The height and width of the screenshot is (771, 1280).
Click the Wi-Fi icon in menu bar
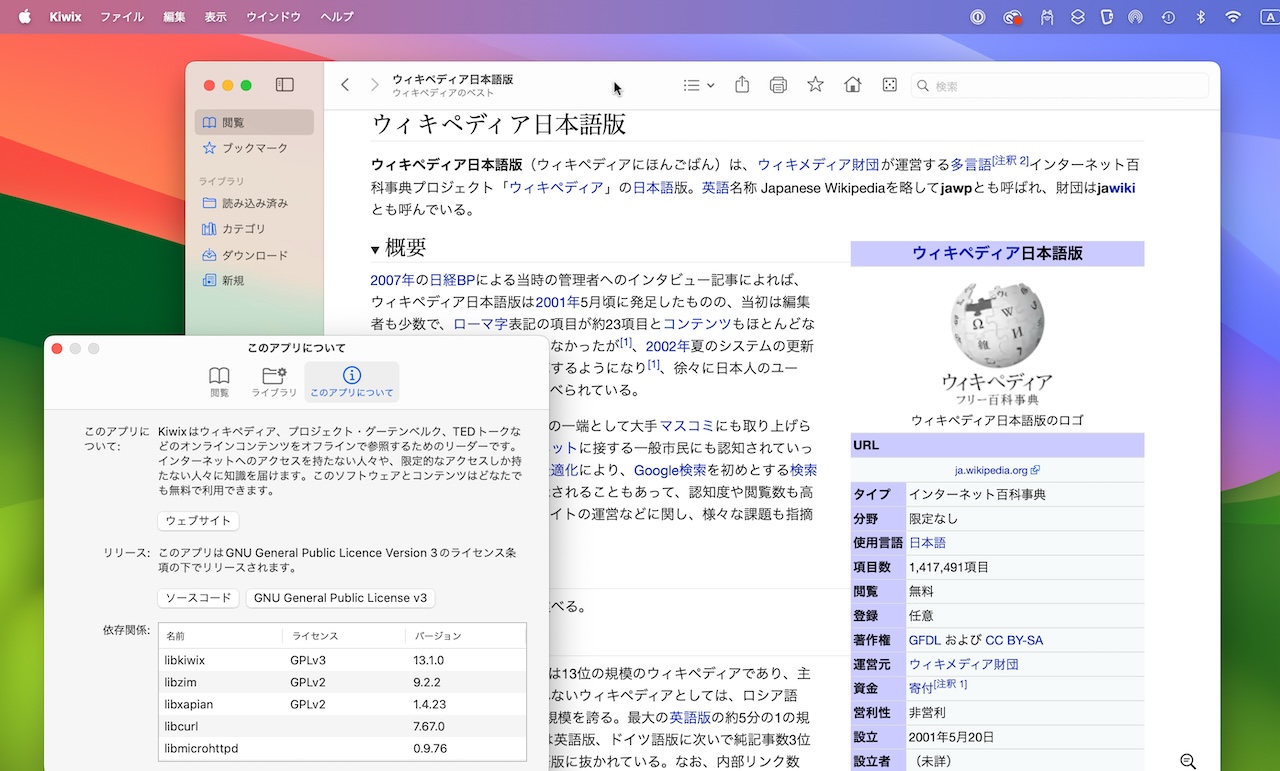pyautogui.click(x=1233, y=17)
